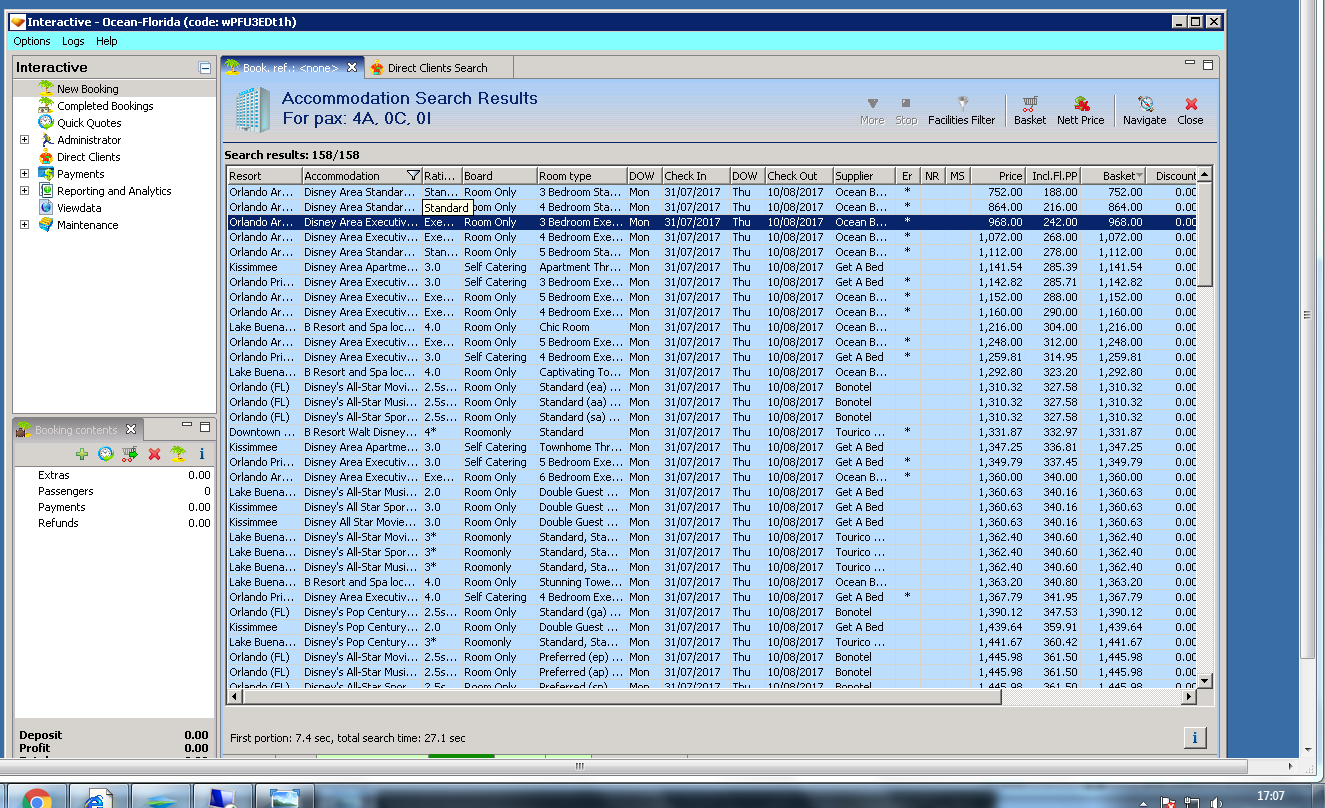This screenshot has width=1325, height=808.
Task: Click the cart arrow icon in Booking contents
Action: coord(130,454)
